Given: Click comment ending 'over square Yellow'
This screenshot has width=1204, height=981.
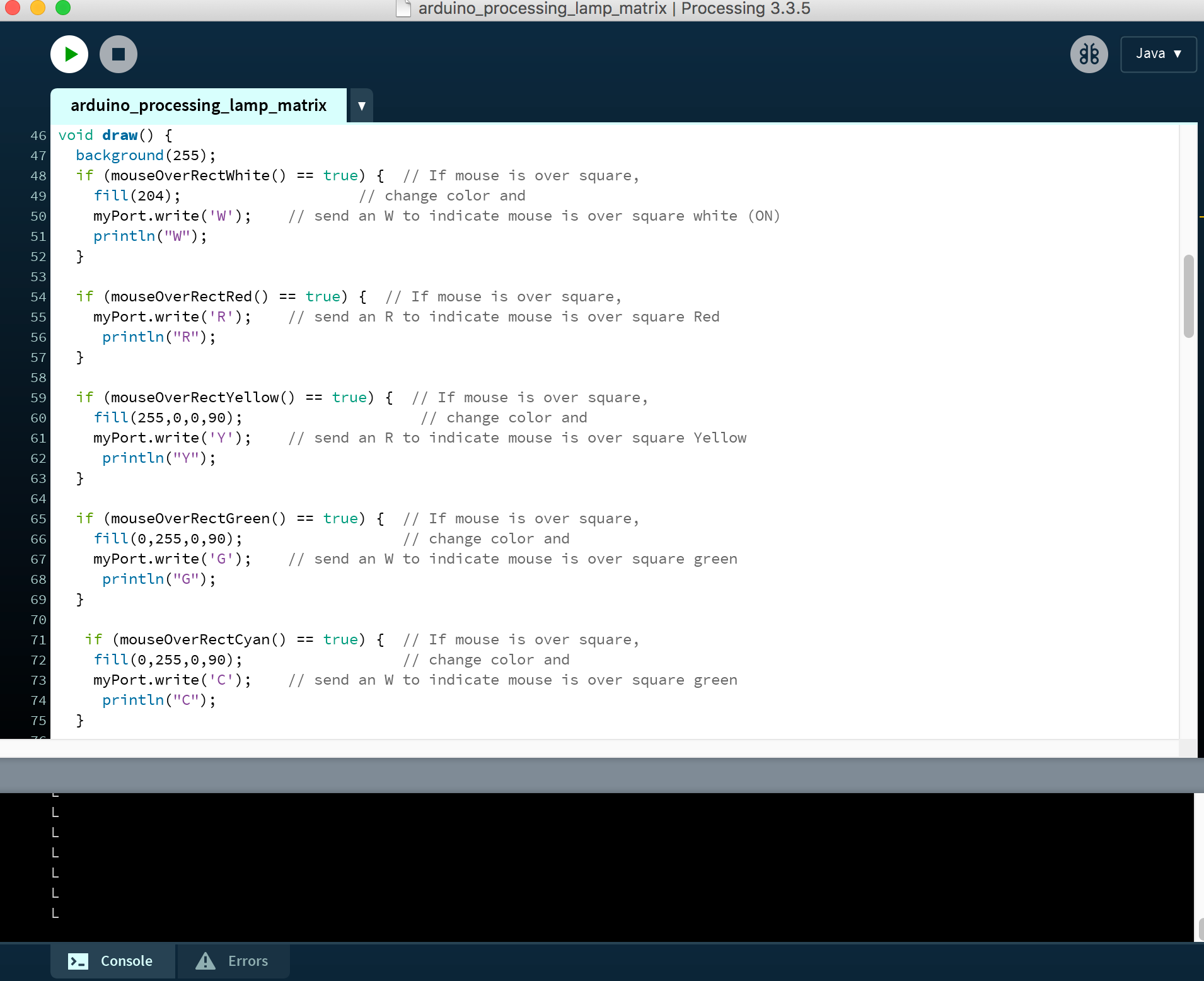Looking at the screenshot, I should click(x=517, y=438).
